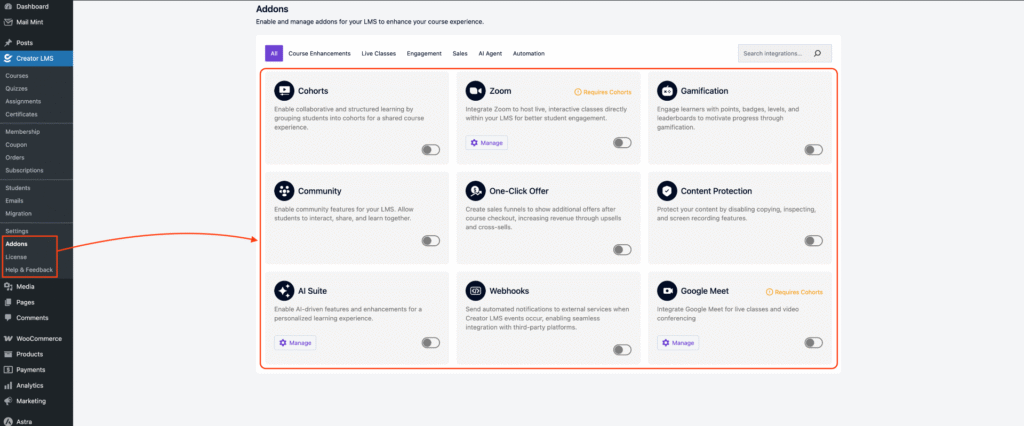The image size is (1024, 426).
Task: Click the One-Click Offer icon
Action: (x=475, y=191)
